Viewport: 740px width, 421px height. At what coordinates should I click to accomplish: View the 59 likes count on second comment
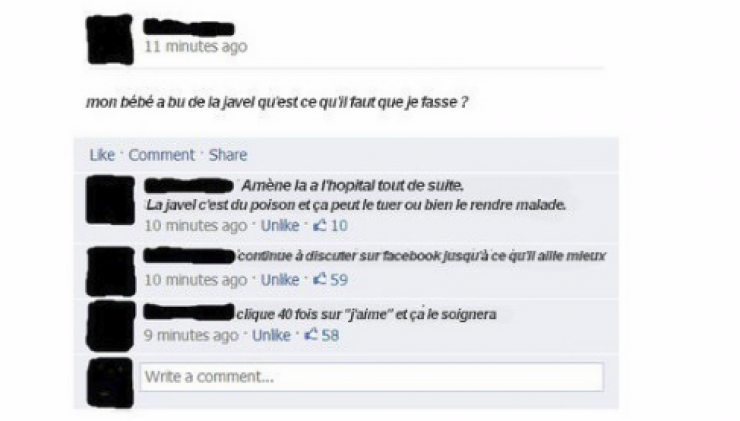[339, 280]
